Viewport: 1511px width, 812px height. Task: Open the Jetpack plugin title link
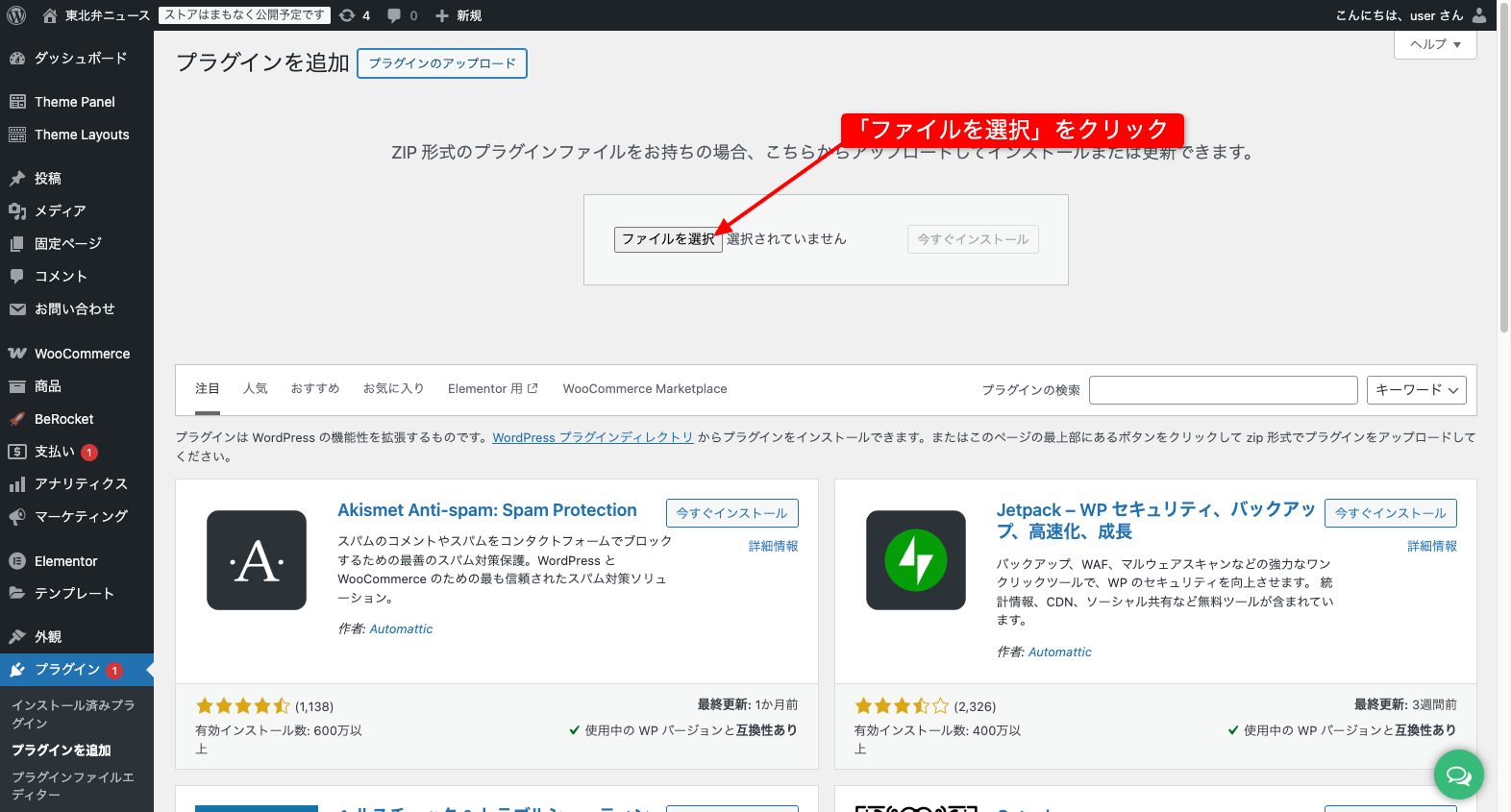[1155, 521]
